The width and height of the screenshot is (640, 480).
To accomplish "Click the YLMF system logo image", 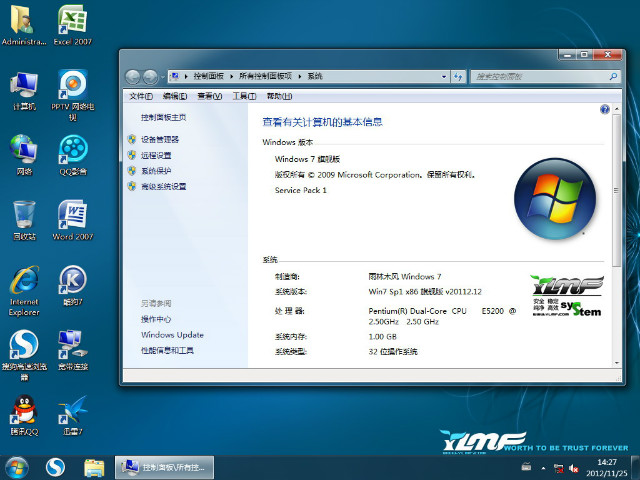I will tap(567, 296).
